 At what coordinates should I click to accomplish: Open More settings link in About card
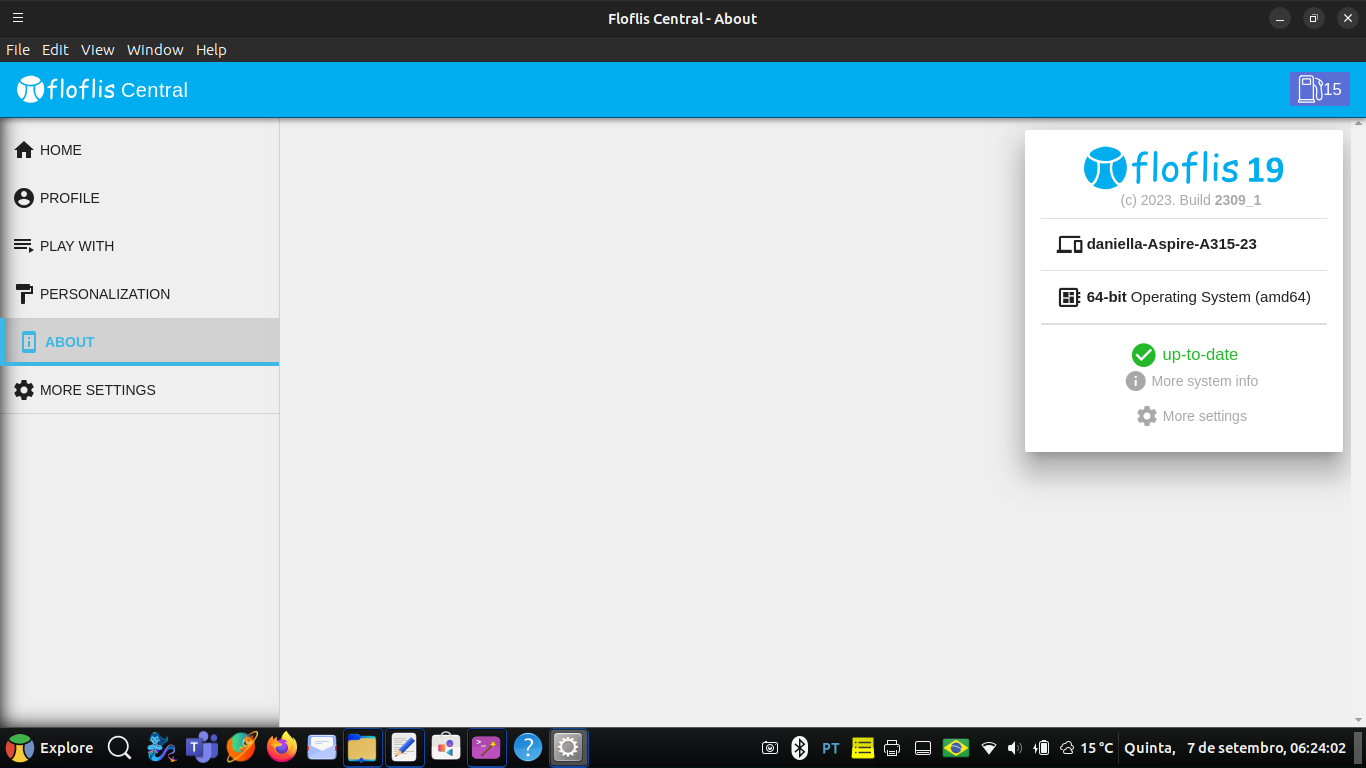[x=1192, y=416]
